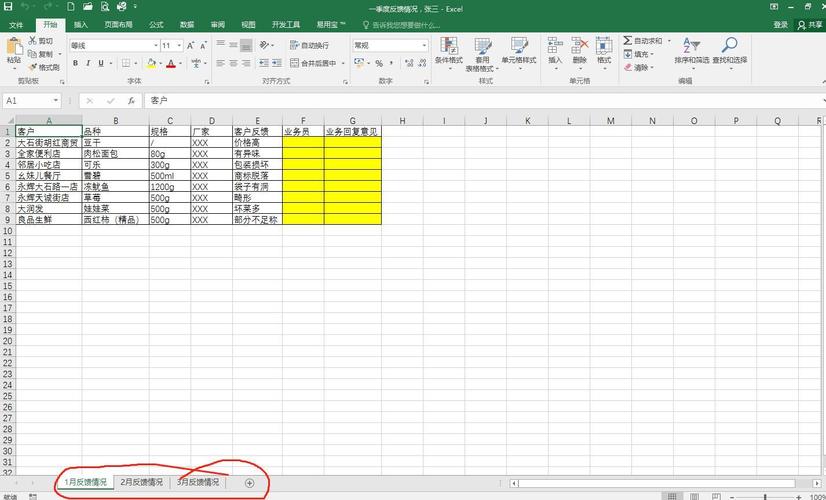This screenshot has width=826, height=500.
Task: Click the Insert Function fx icon
Action: click(131, 101)
